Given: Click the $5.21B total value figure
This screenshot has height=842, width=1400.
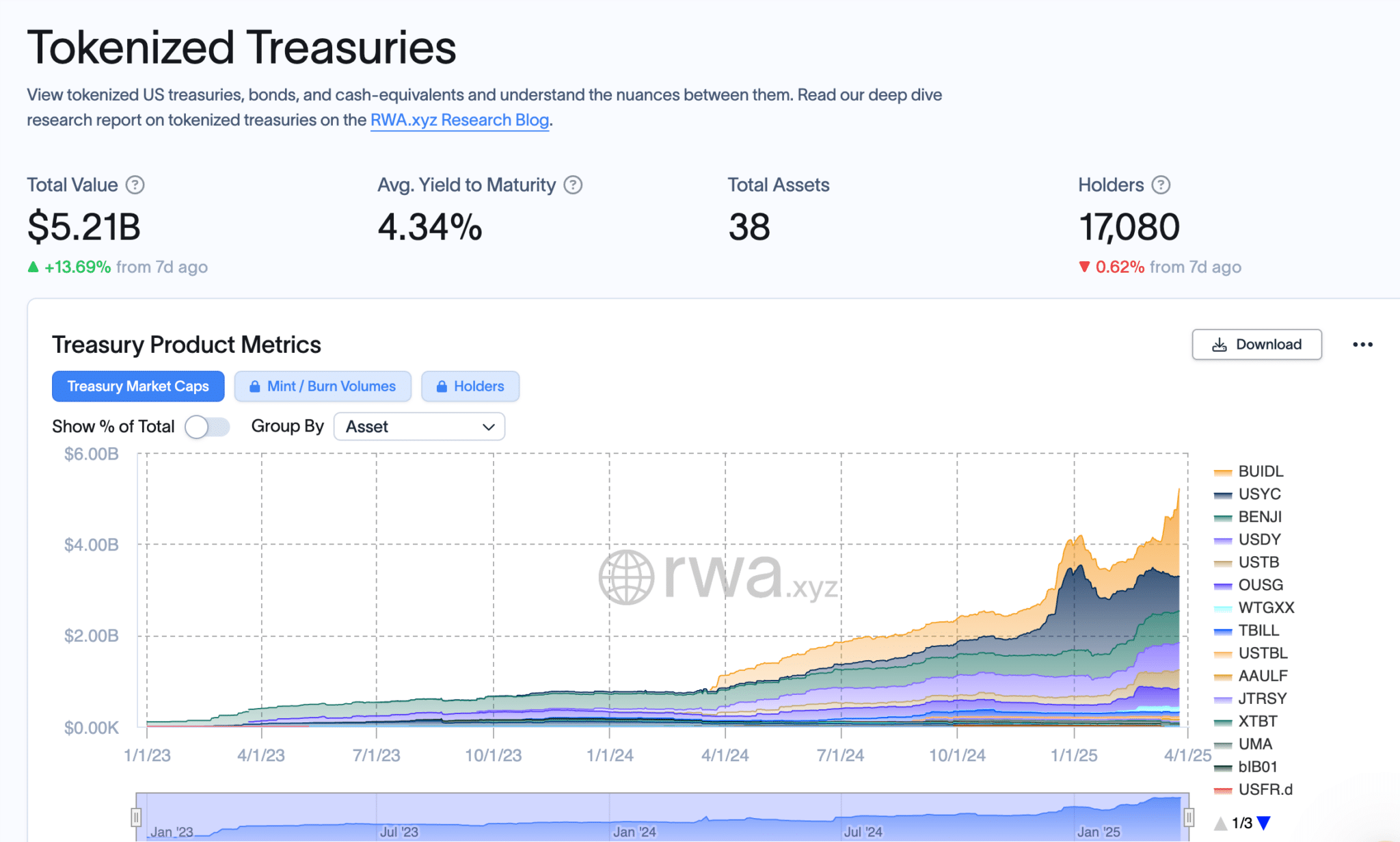Looking at the screenshot, I should [x=84, y=226].
